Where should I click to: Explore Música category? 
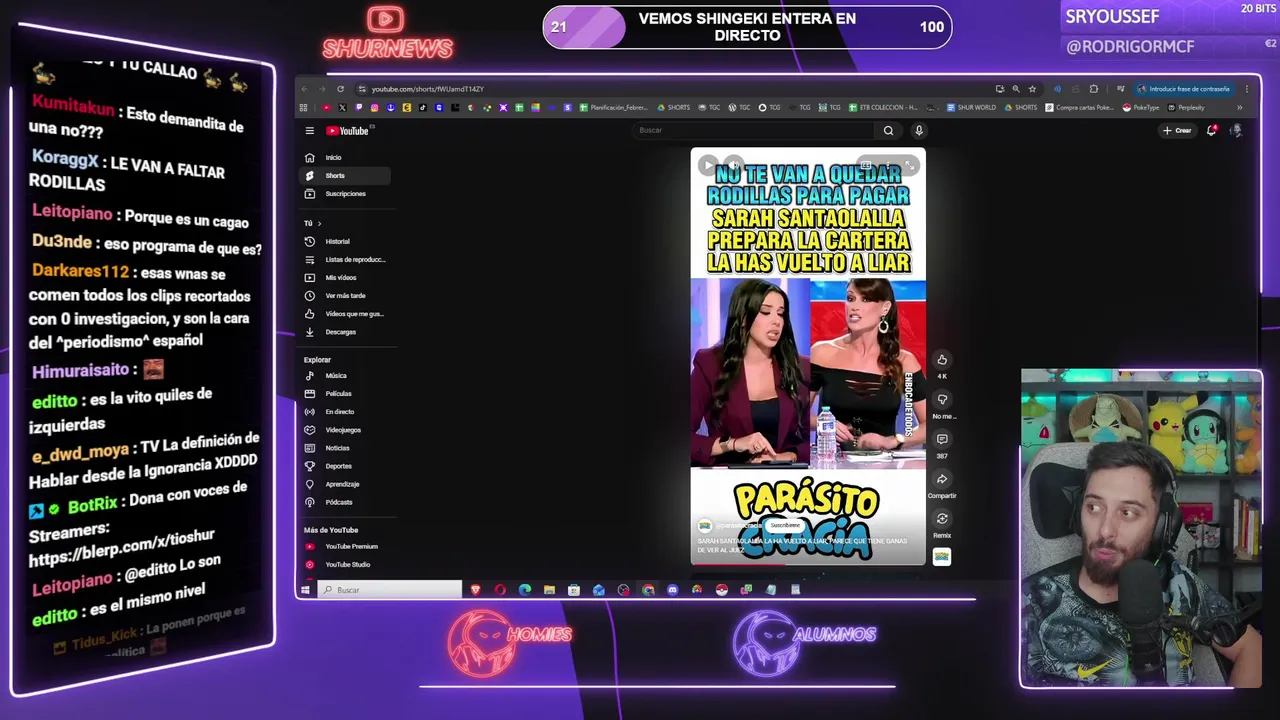pyautogui.click(x=346, y=375)
